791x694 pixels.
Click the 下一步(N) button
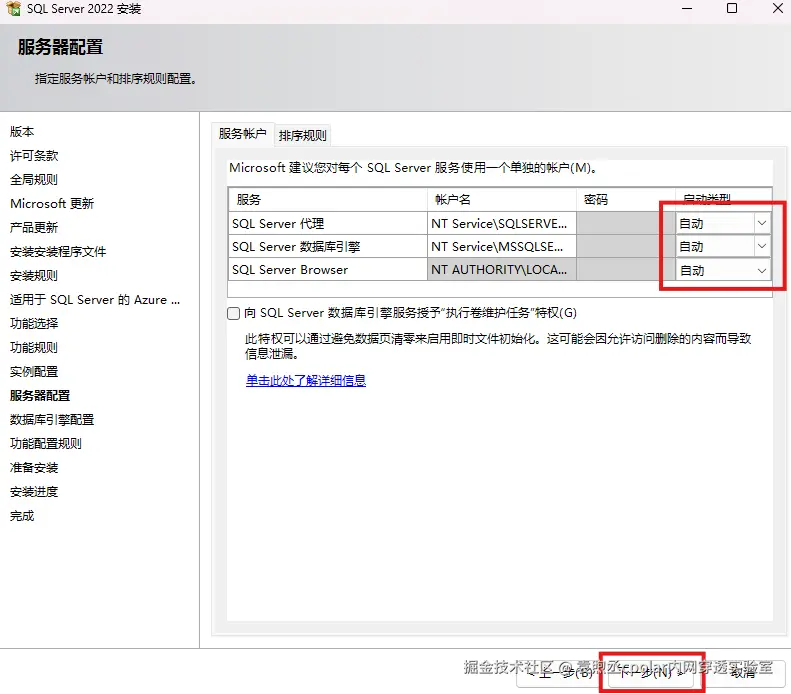651,673
